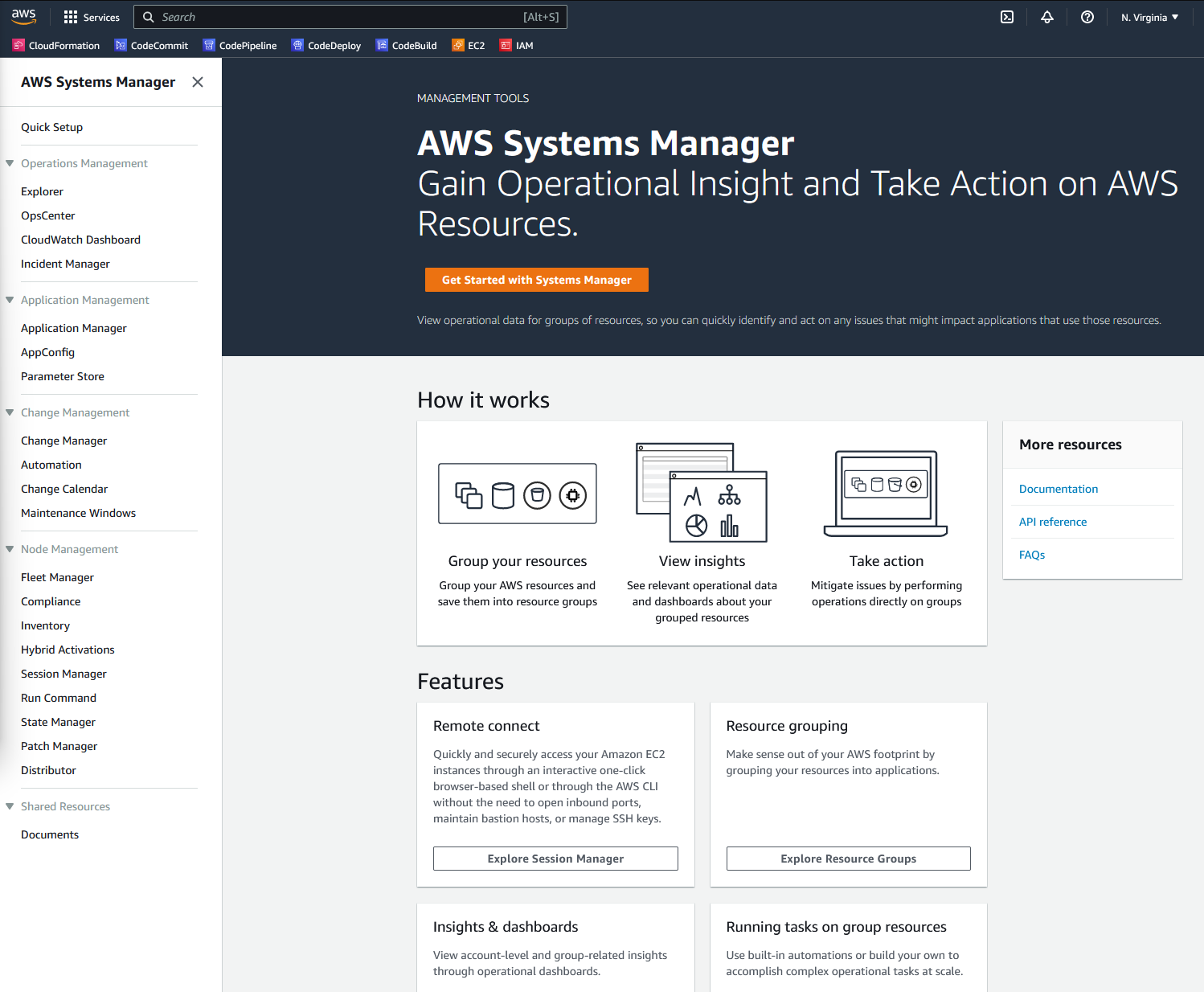Open CodePipeline bookmark in favorites bar

coord(240,45)
